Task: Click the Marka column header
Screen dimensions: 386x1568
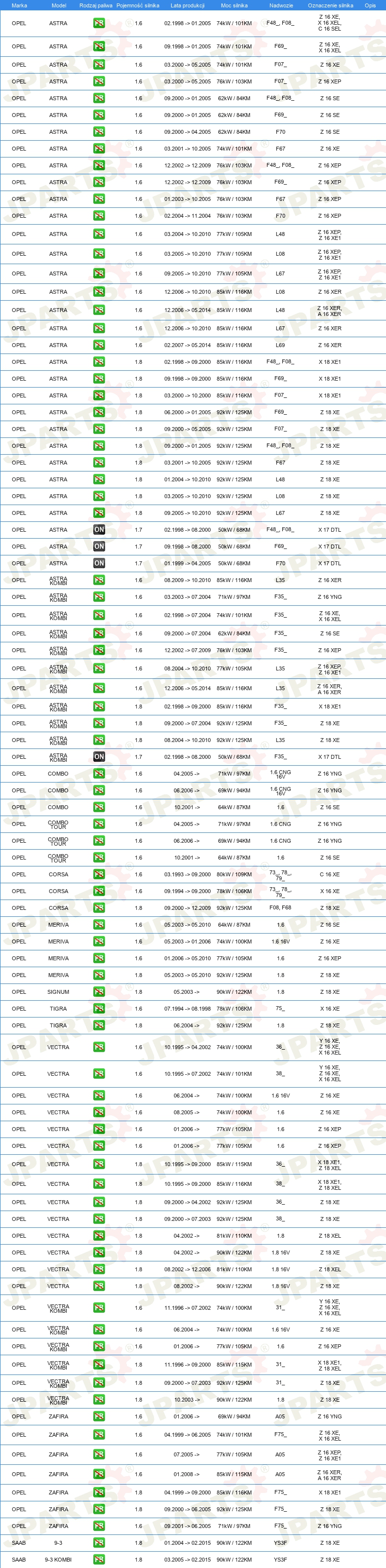Action: click(x=19, y=5)
